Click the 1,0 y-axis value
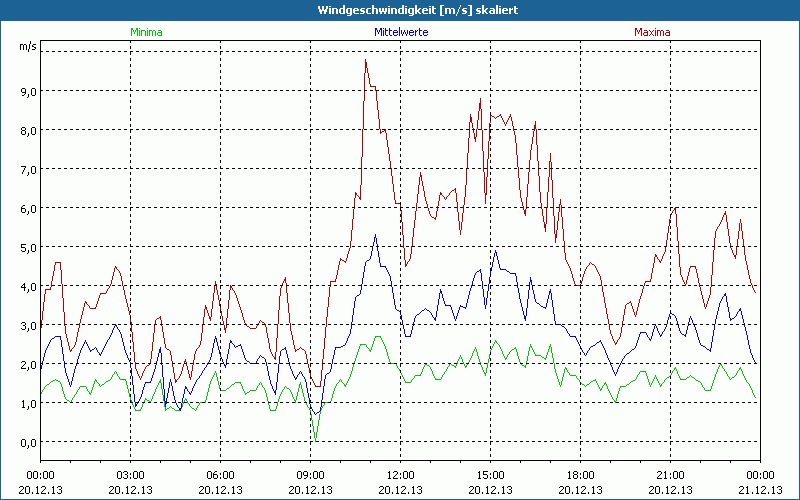The width and height of the screenshot is (800, 500). (28, 404)
